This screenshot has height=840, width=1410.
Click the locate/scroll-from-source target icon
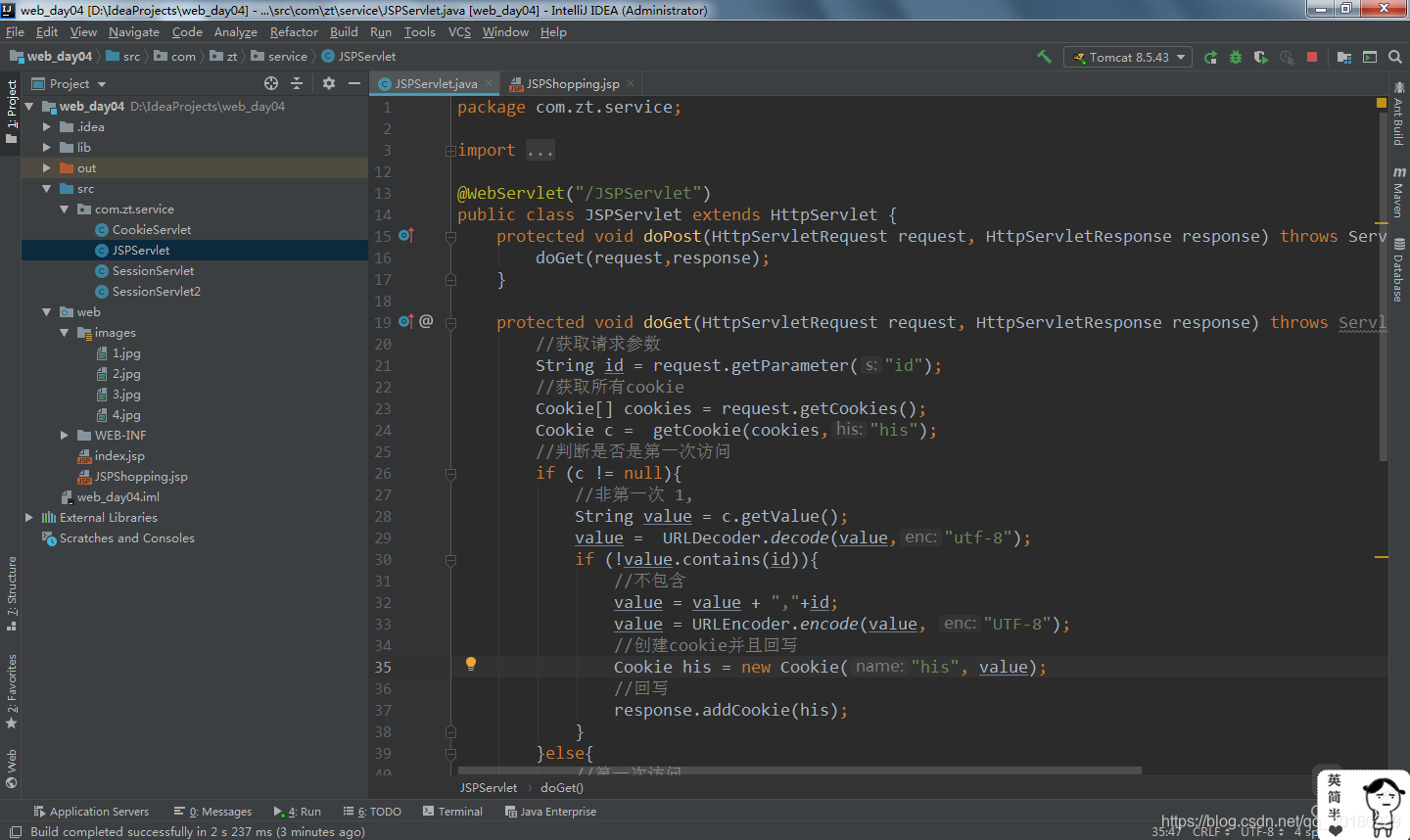(271, 83)
